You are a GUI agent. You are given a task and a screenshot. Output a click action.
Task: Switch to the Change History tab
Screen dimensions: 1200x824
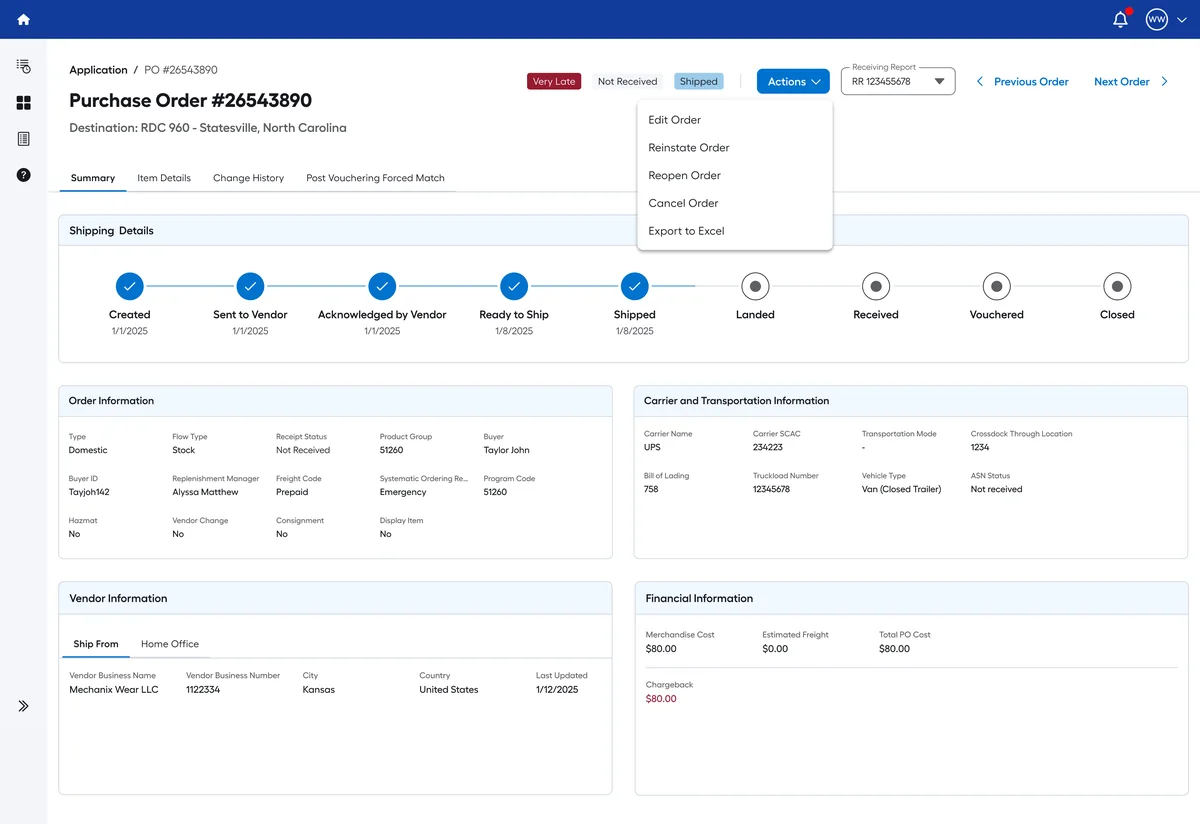(x=248, y=178)
